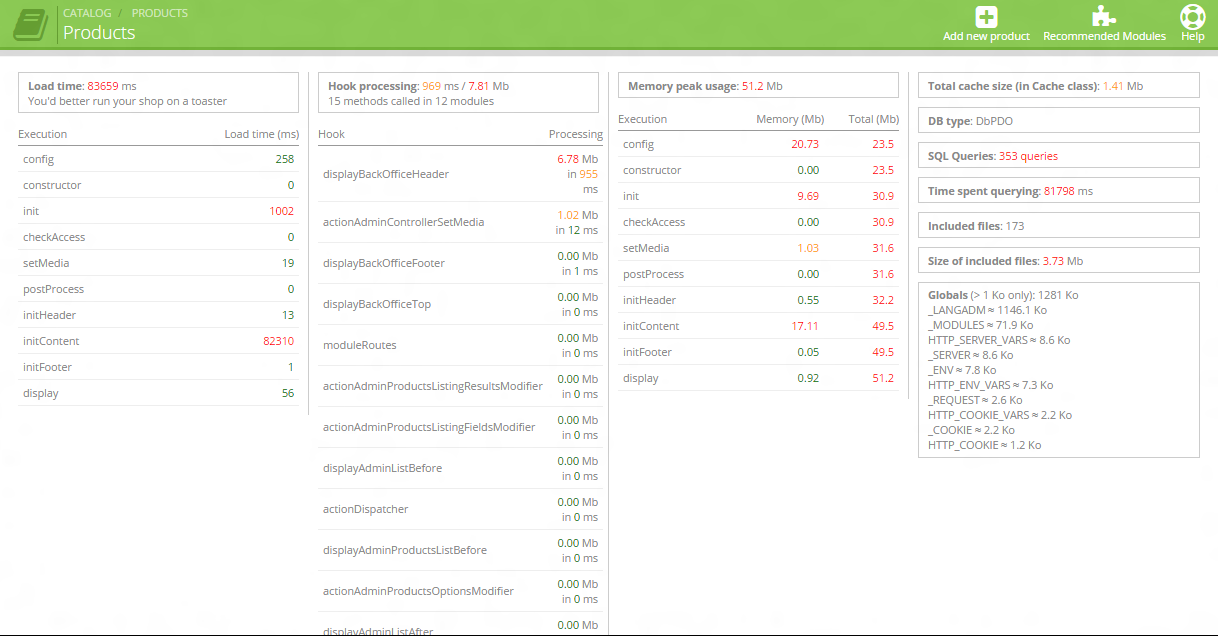Click Time spent querying 81798 ms
Viewport: 1218px width, 636px height.
pos(1058,190)
